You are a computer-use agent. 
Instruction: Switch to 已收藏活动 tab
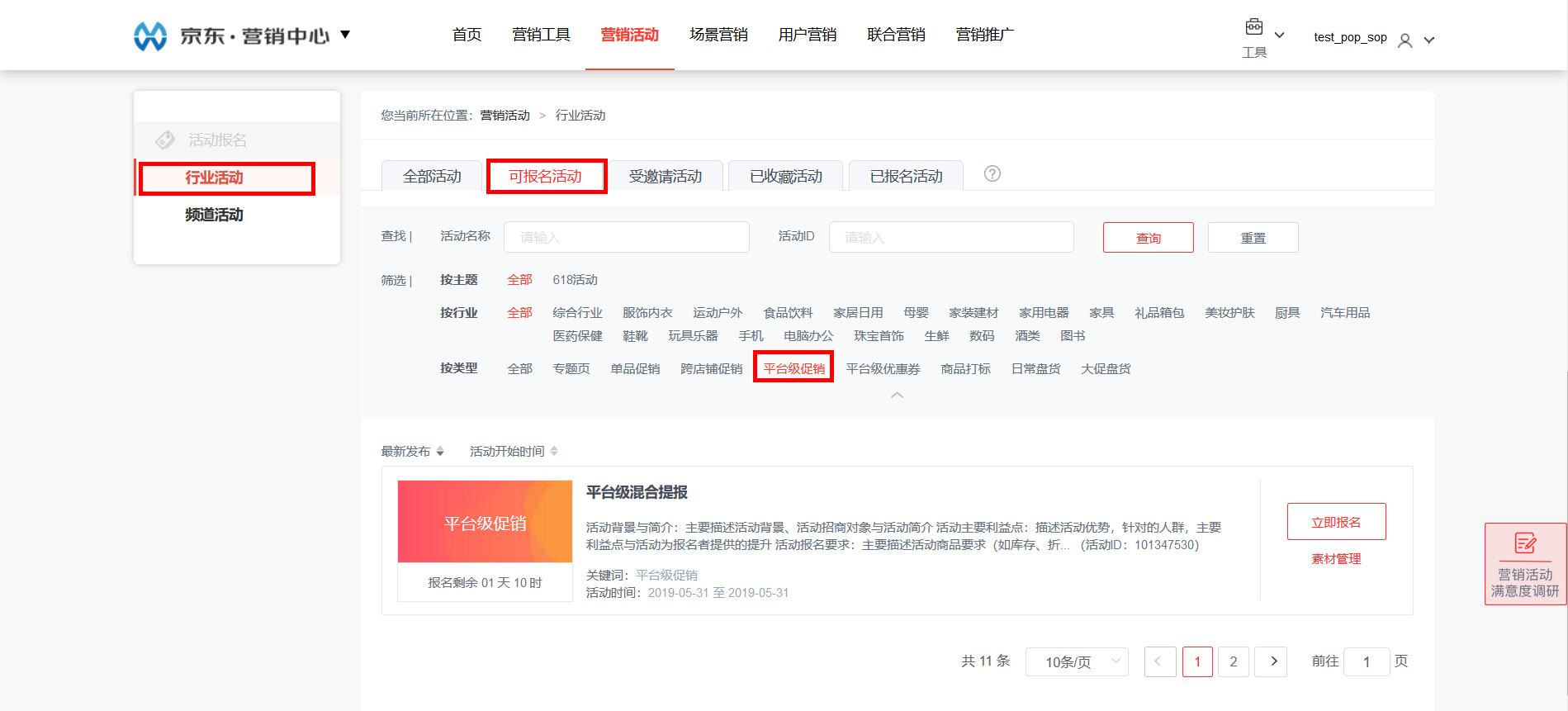785,176
